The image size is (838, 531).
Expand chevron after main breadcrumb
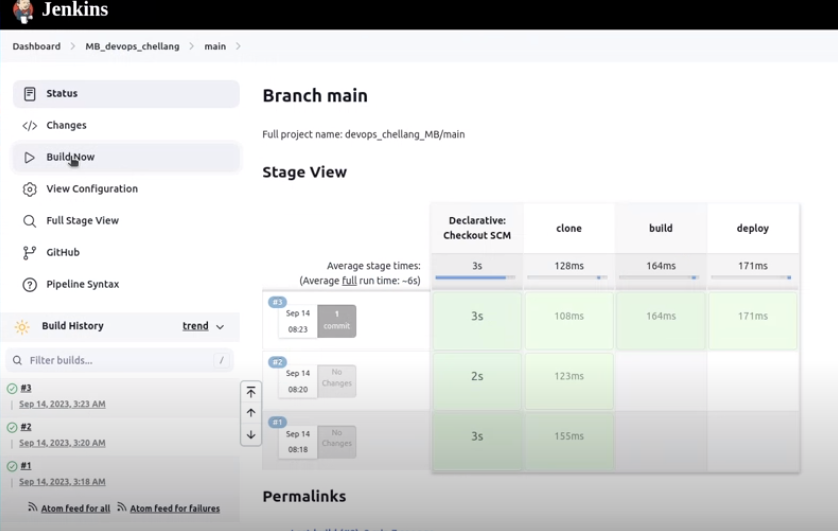click(238, 46)
